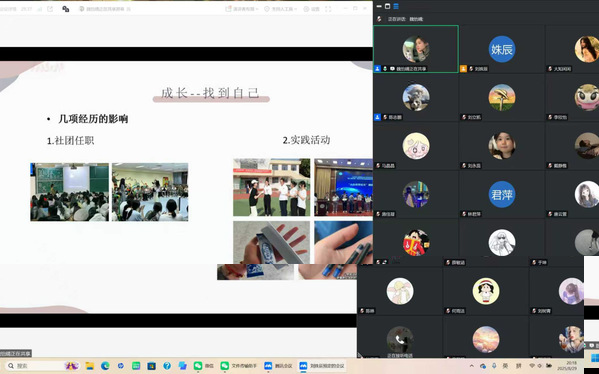Select the 姝辰 participant avatar tile

[x=502, y=49]
